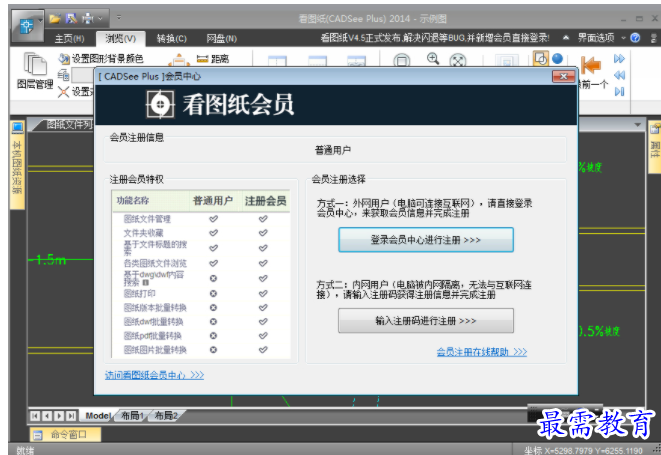Switch to the 布局2 layout tab

click(166, 416)
